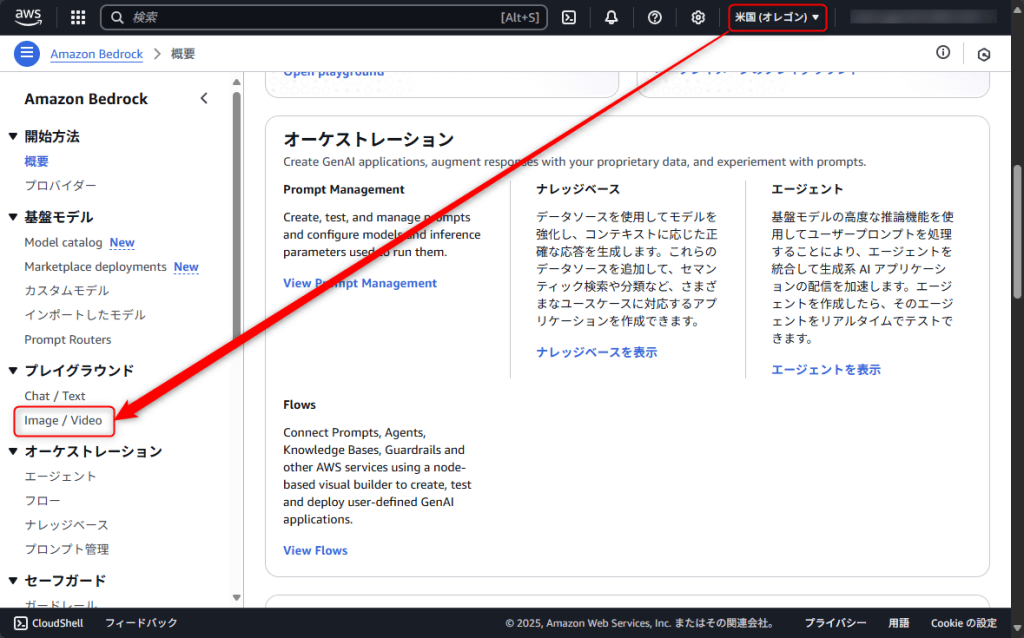Open the 用語 footer link
This screenshot has width=1024, height=638.
899,623
